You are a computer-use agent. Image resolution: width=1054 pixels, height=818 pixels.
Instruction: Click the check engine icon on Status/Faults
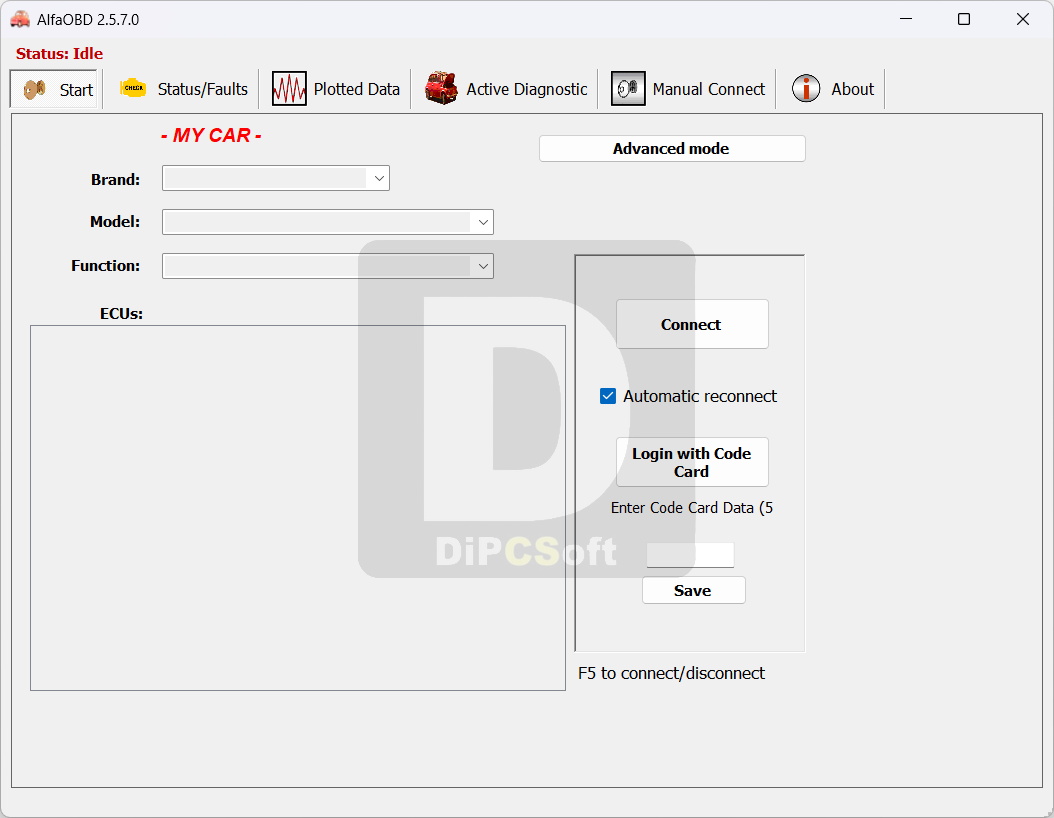pyautogui.click(x=133, y=88)
